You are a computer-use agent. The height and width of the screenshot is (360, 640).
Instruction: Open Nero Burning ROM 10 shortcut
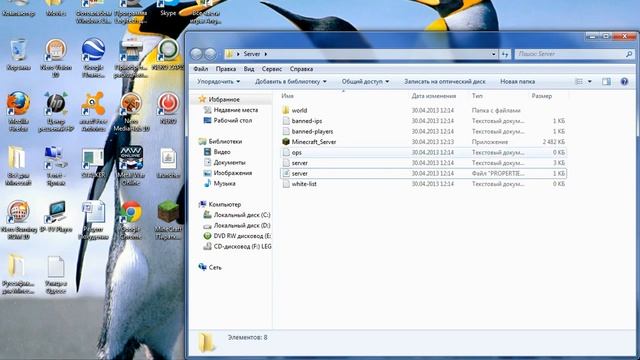(x=18, y=220)
